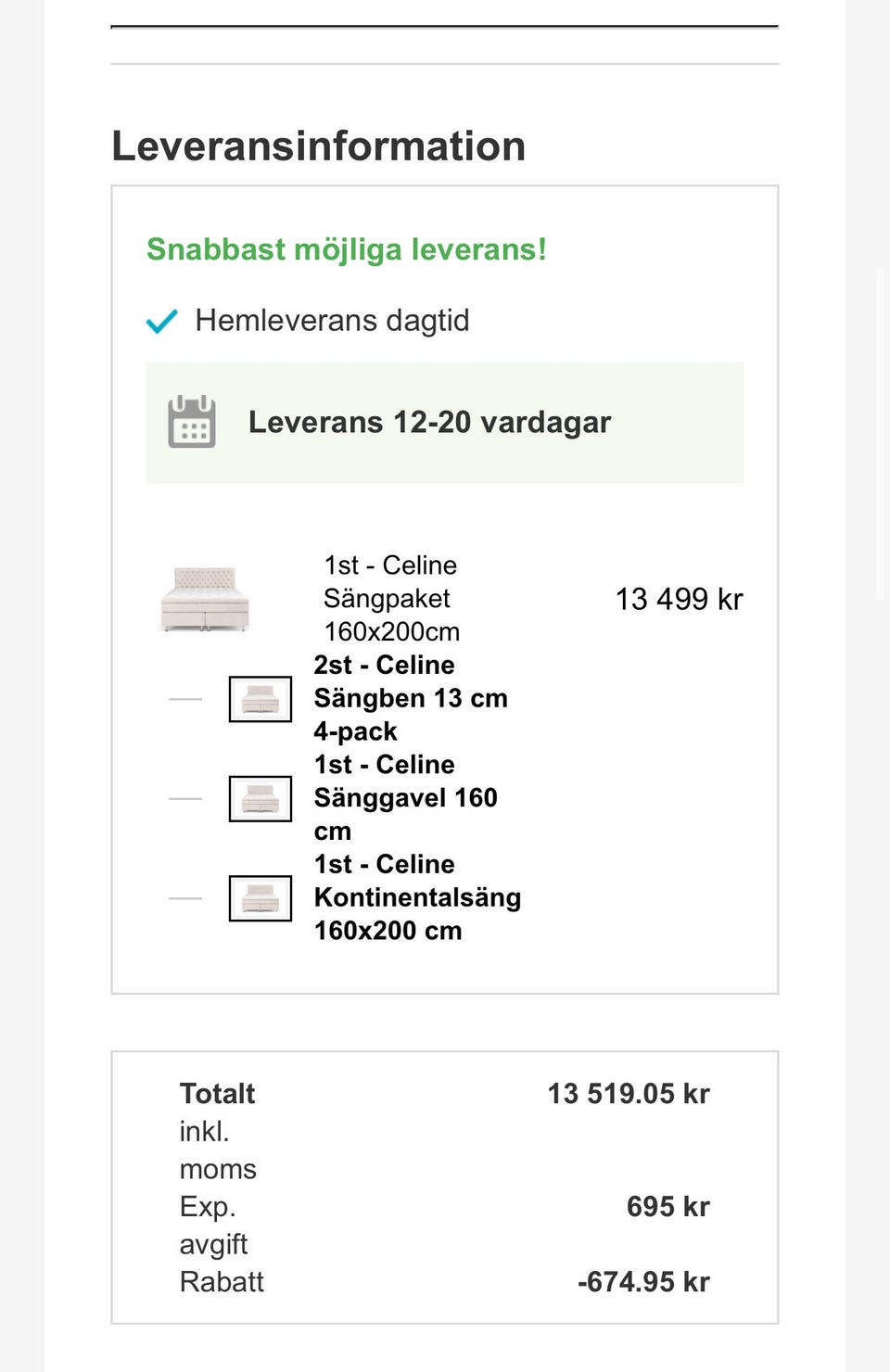The image size is (890, 1372).
Task: Select the Celine Sänggavel thumbnail image
Action: click(261, 798)
